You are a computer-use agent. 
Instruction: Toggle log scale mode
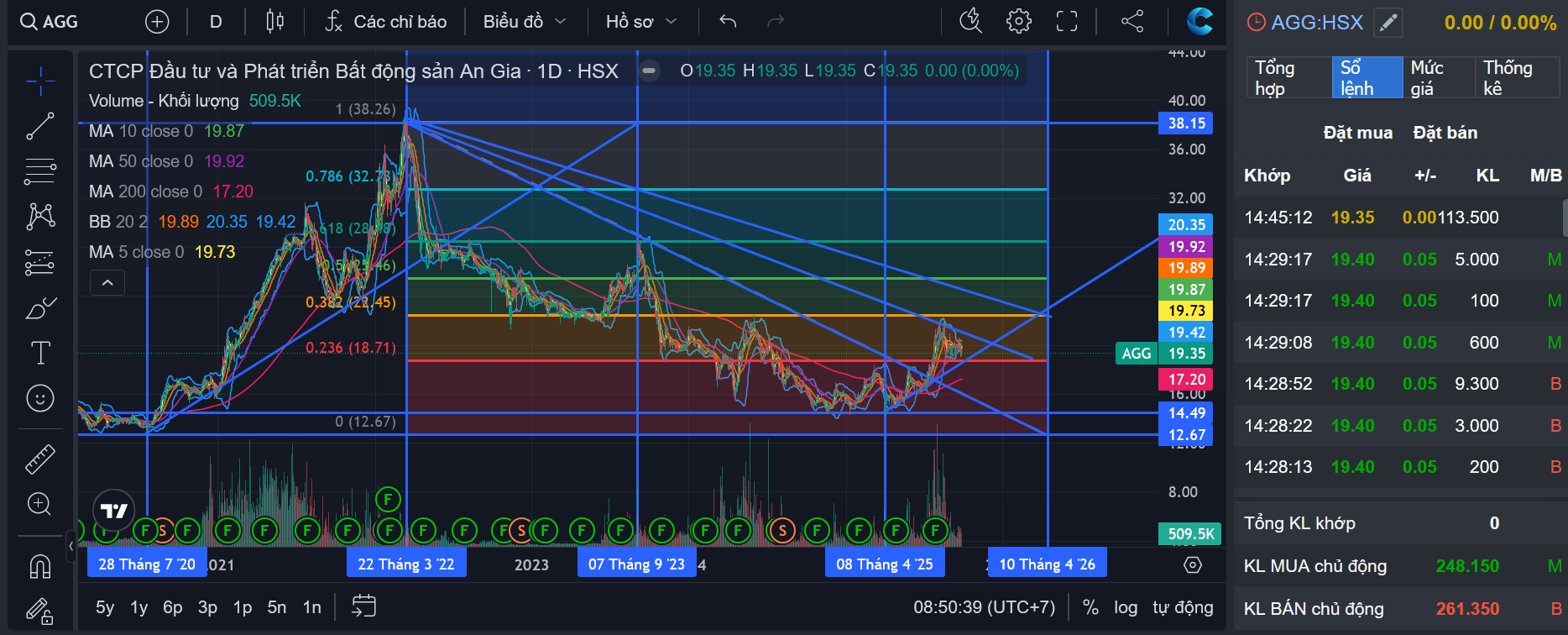[x=1126, y=607]
